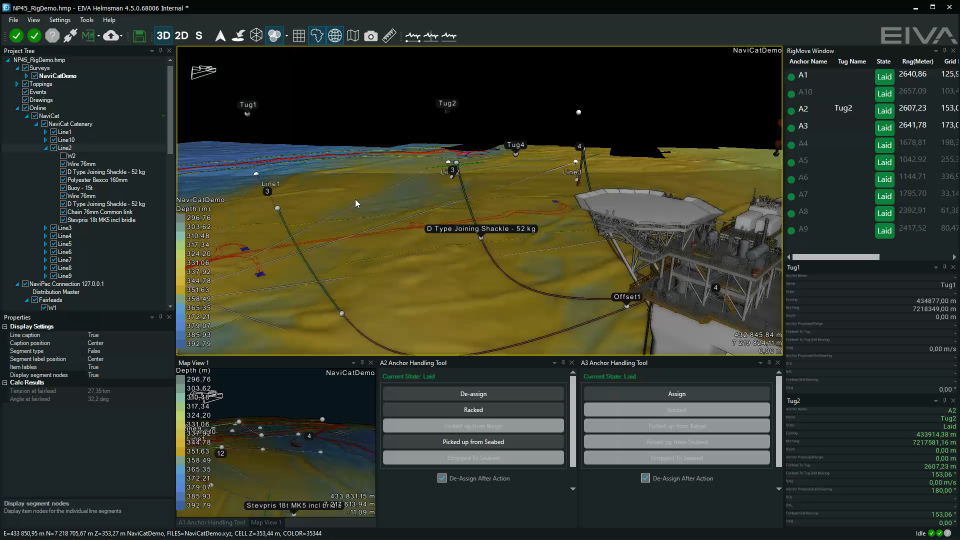Expand the Line3 tree node
Viewport: 960px width, 540px height.
pos(46,228)
